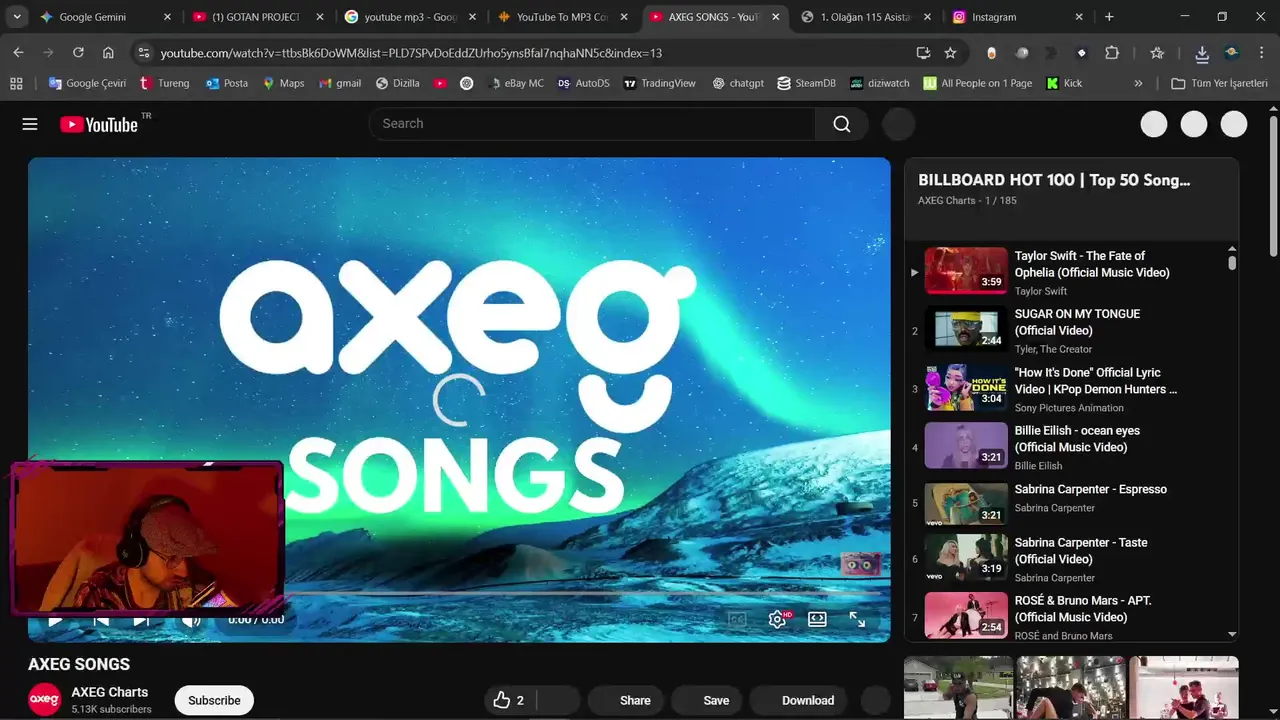Play Taylor Swift Fate of Ophelia
Image resolution: width=1280 pixels, height=720 pixels.
pos(1070,272)
